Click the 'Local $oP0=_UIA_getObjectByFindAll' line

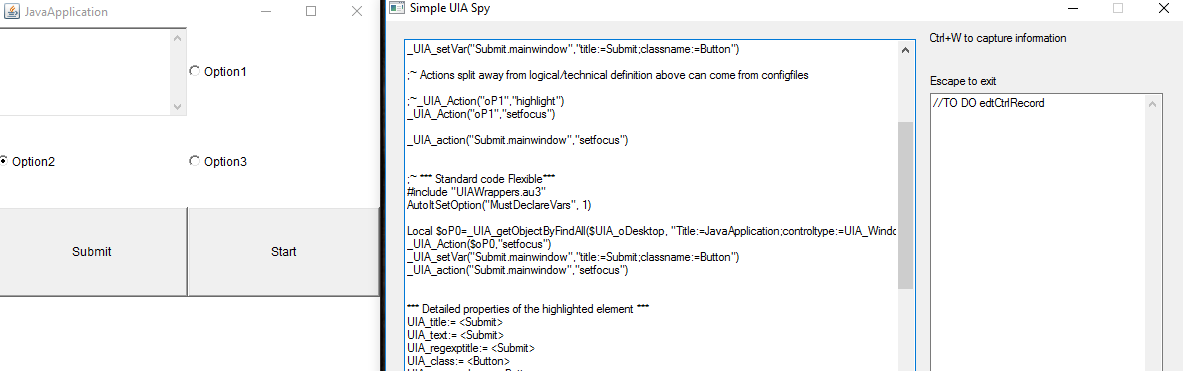coord(651,230)
